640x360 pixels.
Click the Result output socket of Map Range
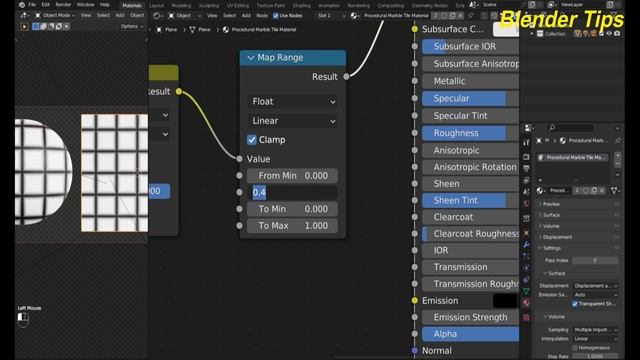pos(346,76)
